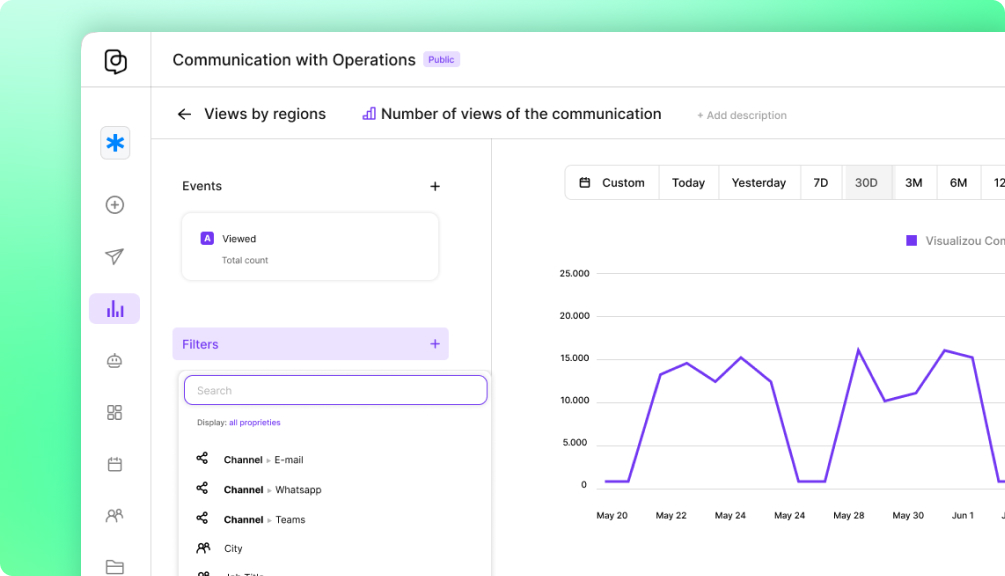Add an event with the plus icon
Image resolution: width=1005 pixels, height=576 pixels.
435,186
